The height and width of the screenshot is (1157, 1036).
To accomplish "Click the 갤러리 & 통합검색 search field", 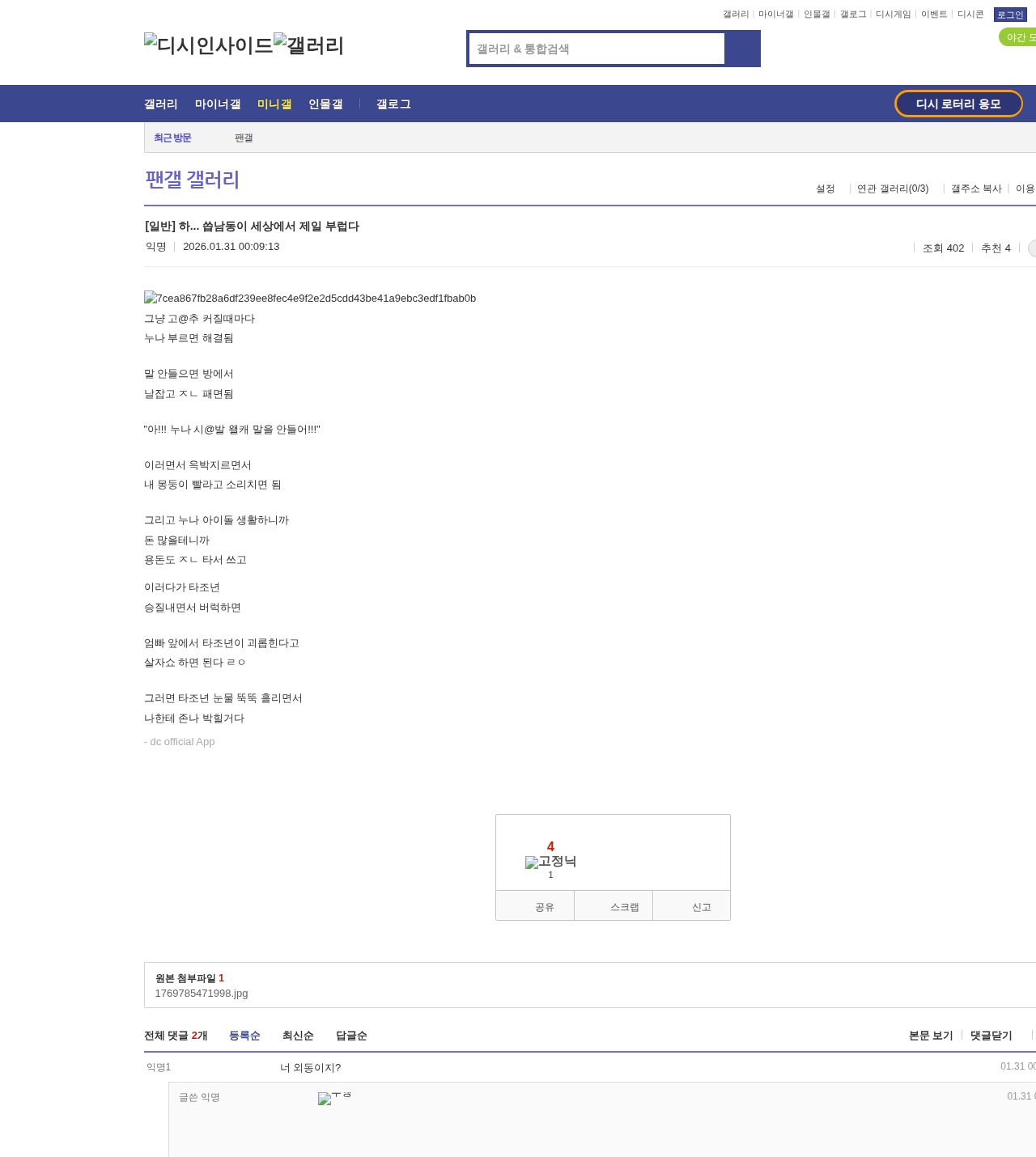I will (x=595, y=49).
